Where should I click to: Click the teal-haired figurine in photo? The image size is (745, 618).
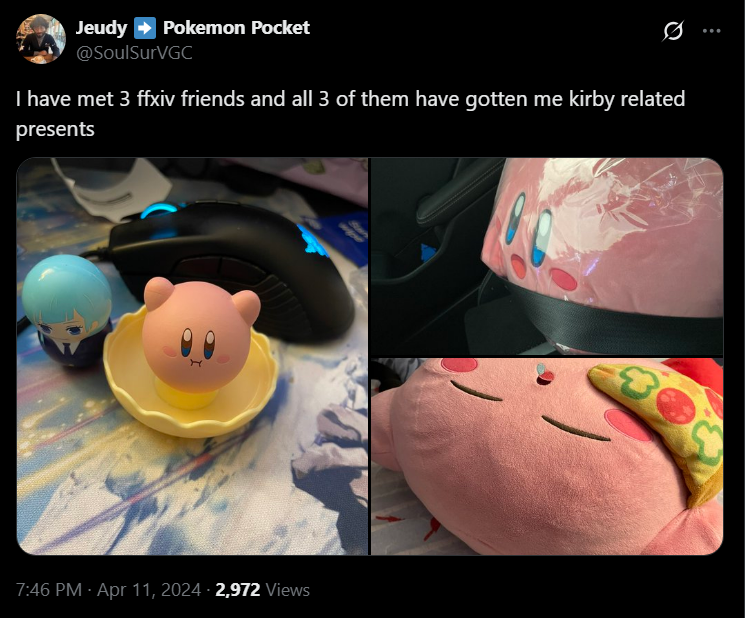tap(66, 311)
